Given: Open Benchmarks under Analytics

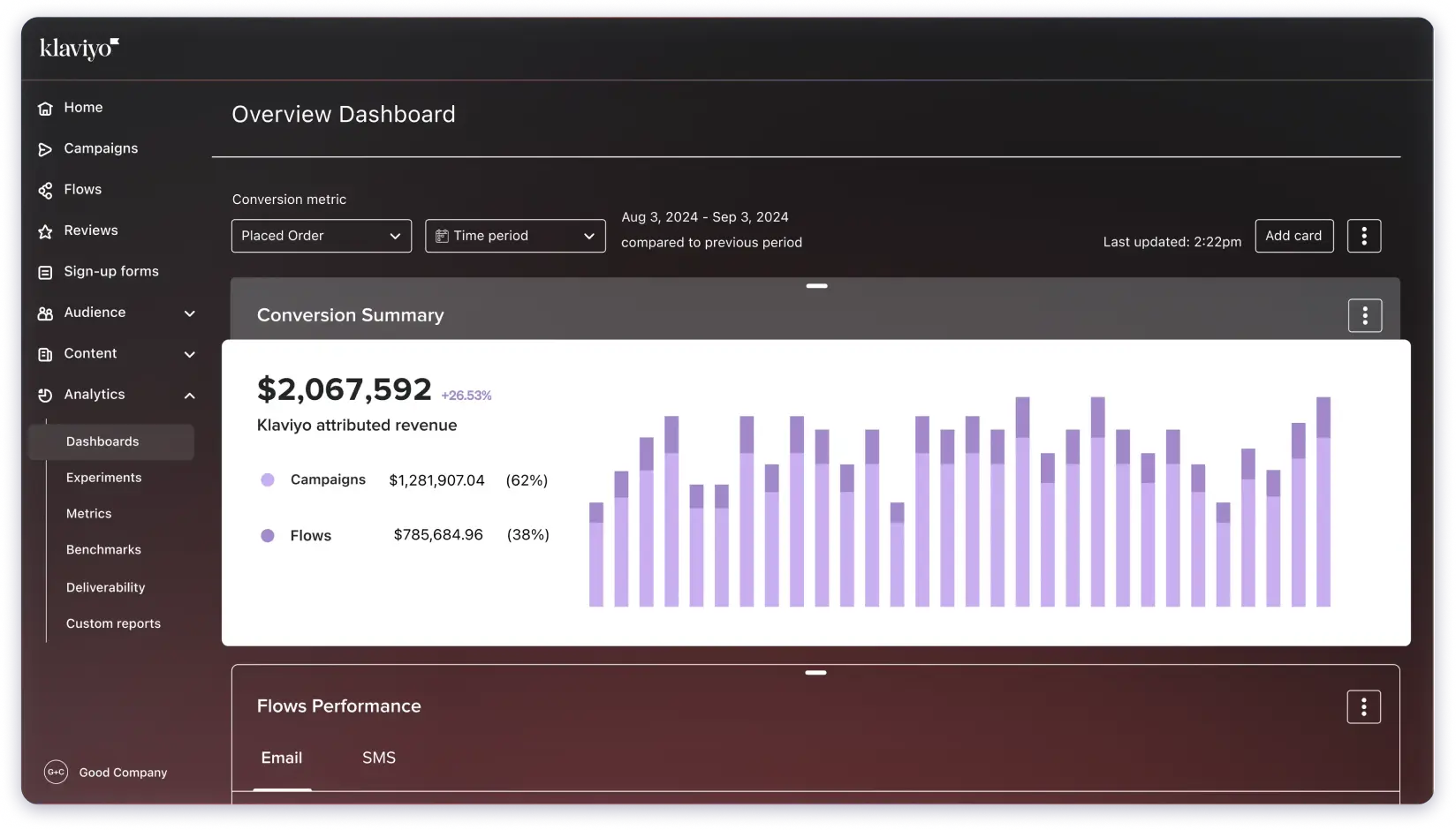Looking at the screenshot, I should coord(103,549).
